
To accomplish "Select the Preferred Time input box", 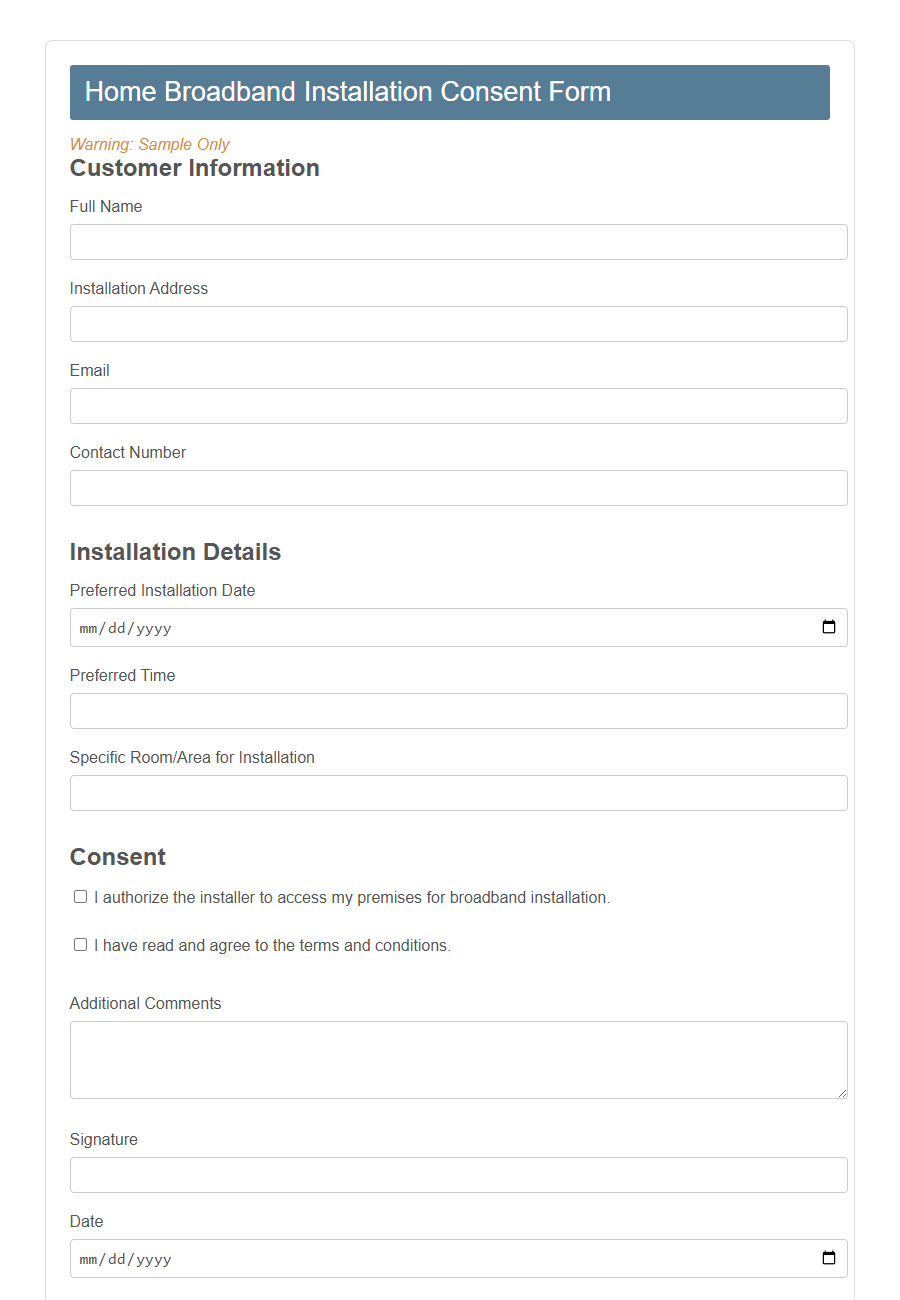I will click(x=458, y=710).
